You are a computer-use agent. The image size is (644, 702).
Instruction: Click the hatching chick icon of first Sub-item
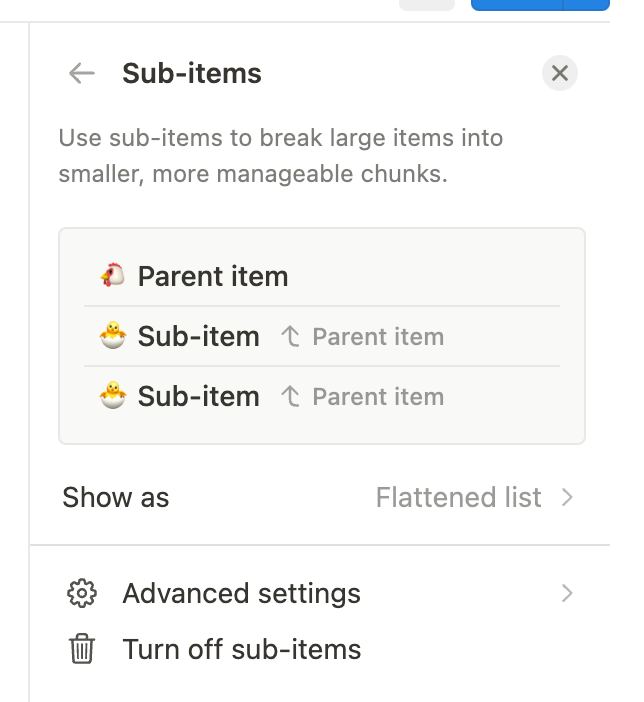click(x=113, y=335)
